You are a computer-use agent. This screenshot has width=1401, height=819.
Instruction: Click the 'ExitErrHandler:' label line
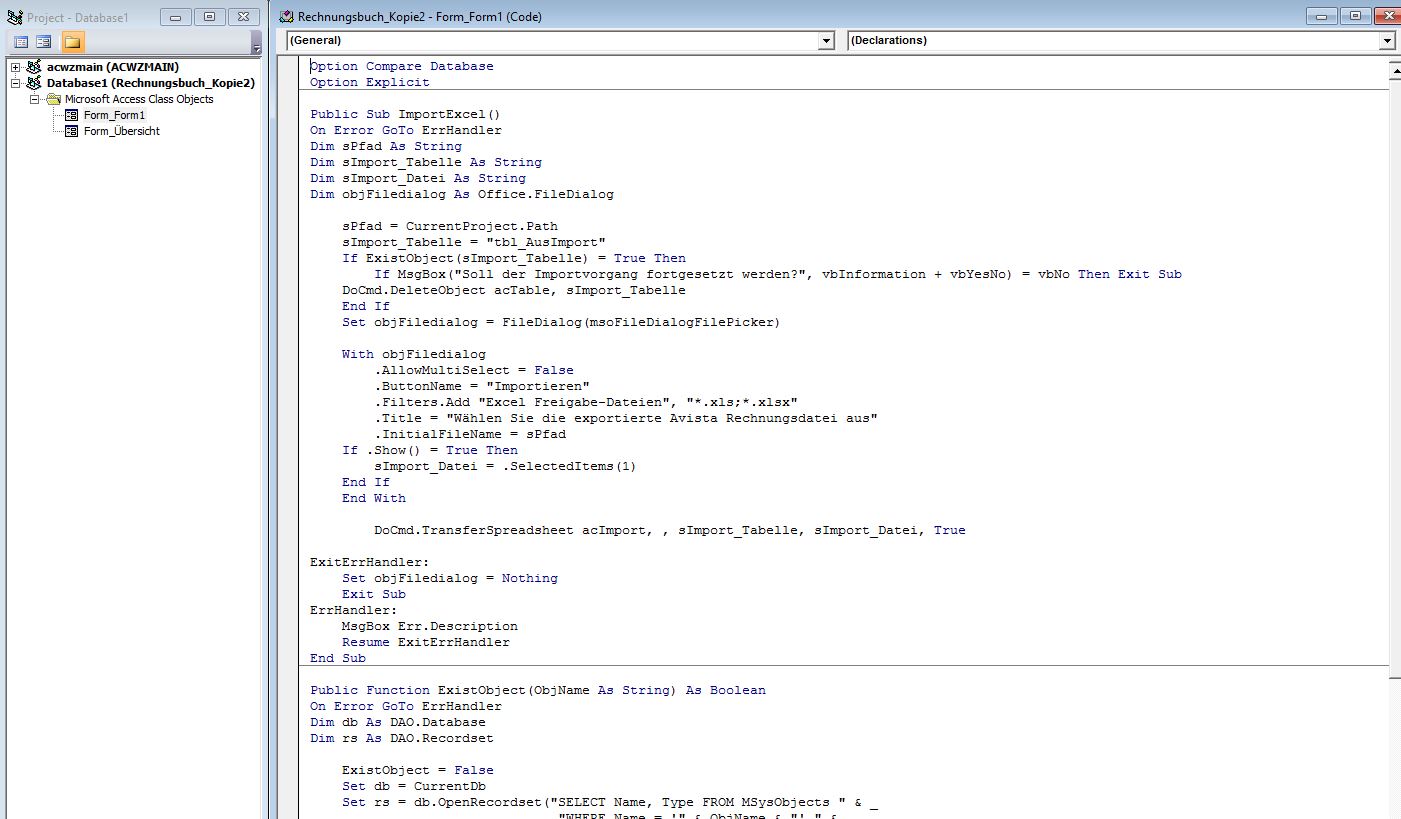tap(370, 562)
